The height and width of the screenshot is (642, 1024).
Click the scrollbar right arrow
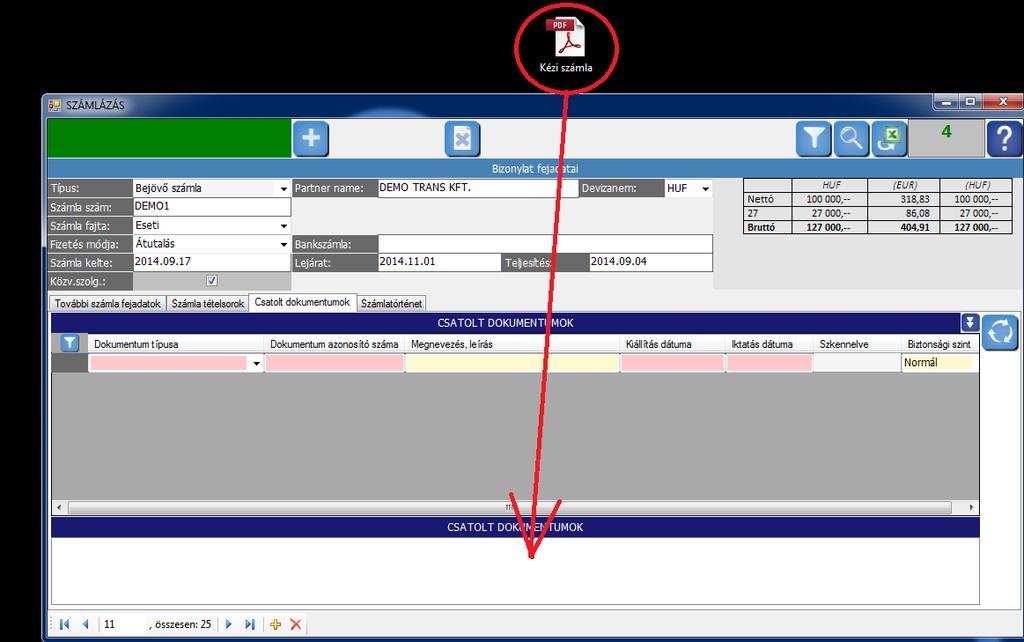(971, 507)
